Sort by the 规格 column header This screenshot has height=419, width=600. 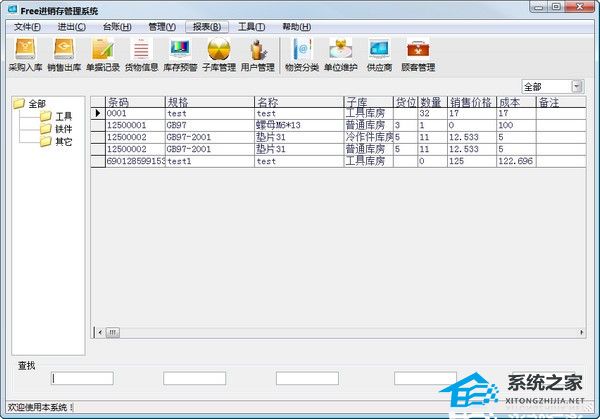point(210,102)
